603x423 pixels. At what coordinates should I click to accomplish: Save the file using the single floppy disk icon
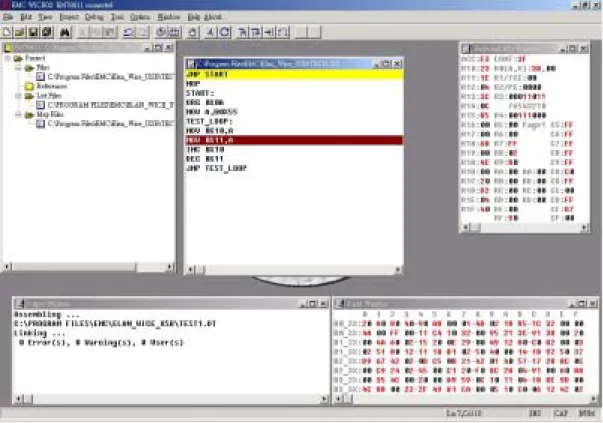point(33,32)
